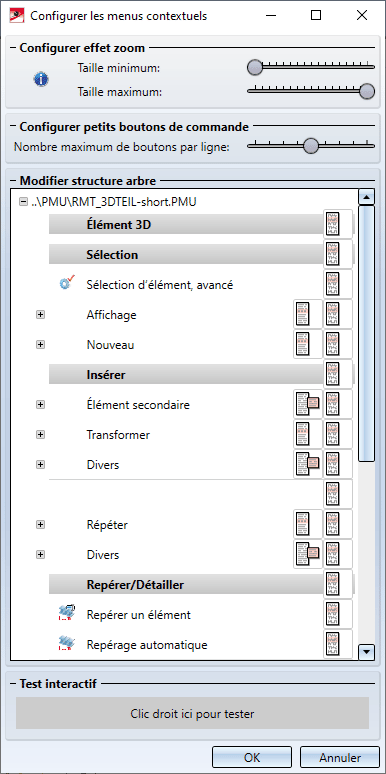This screenshot has width=386, height=774.
Task: Click the blue info icon beside zoom settings
Action: click(x=41, y=79)
